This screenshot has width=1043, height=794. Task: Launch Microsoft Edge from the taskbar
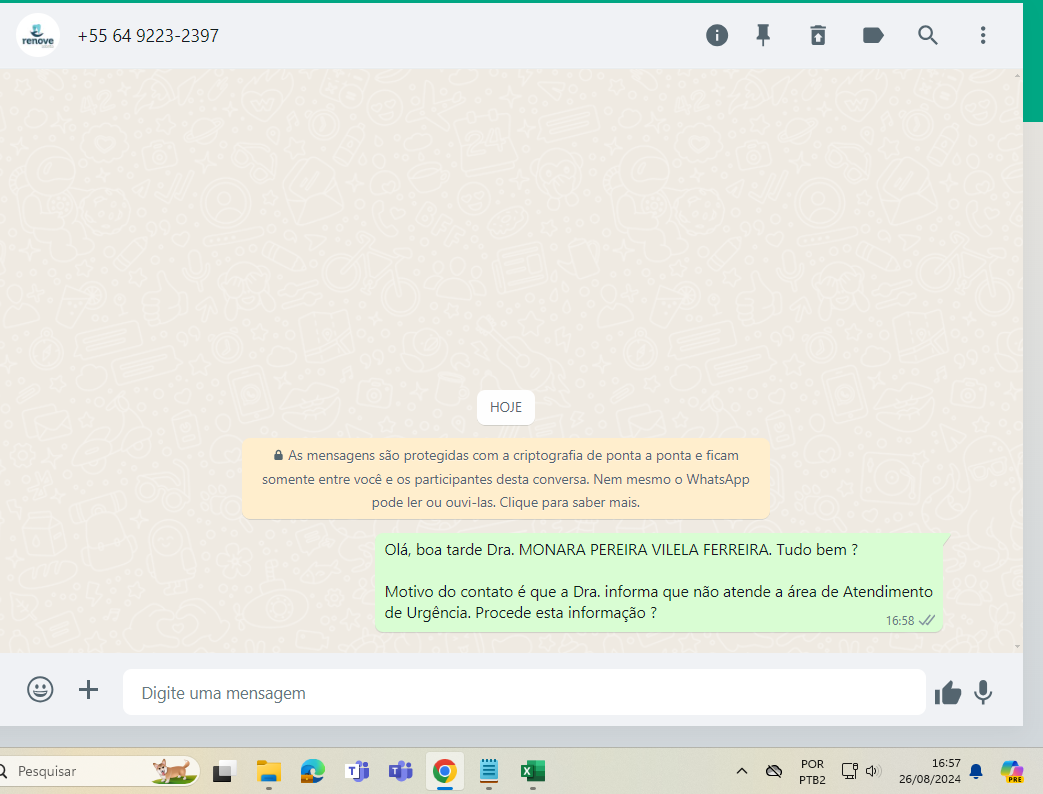(x=313, y=771)
